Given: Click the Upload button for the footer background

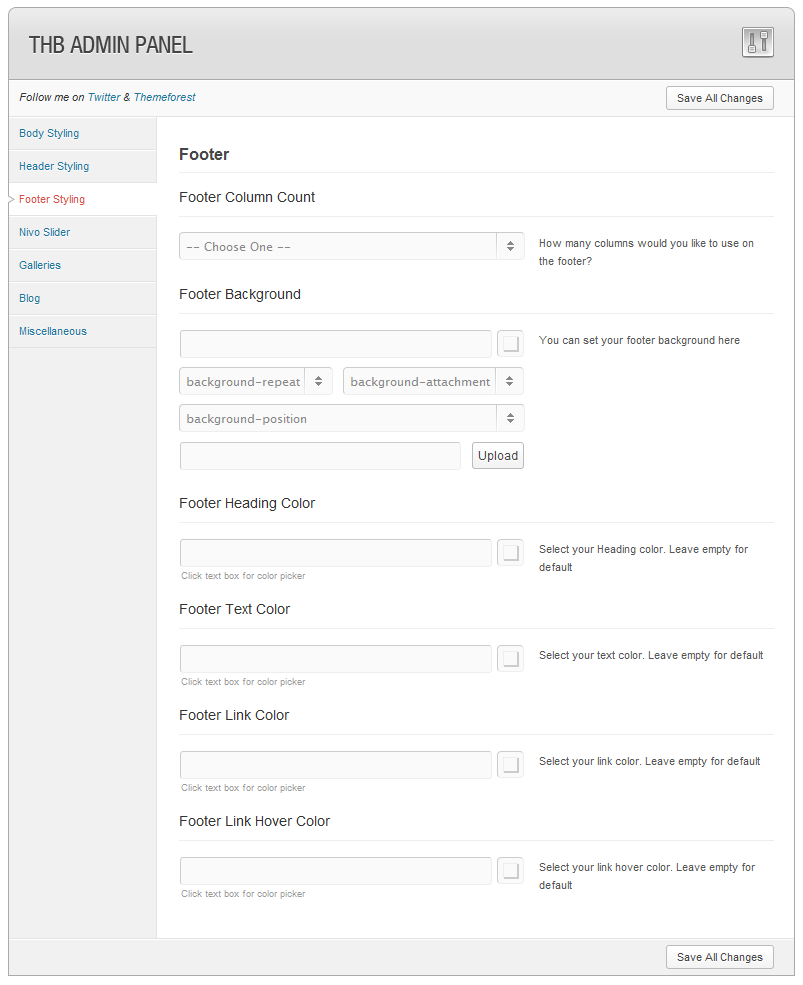Looking at the screenshot, I should point(498,455).
